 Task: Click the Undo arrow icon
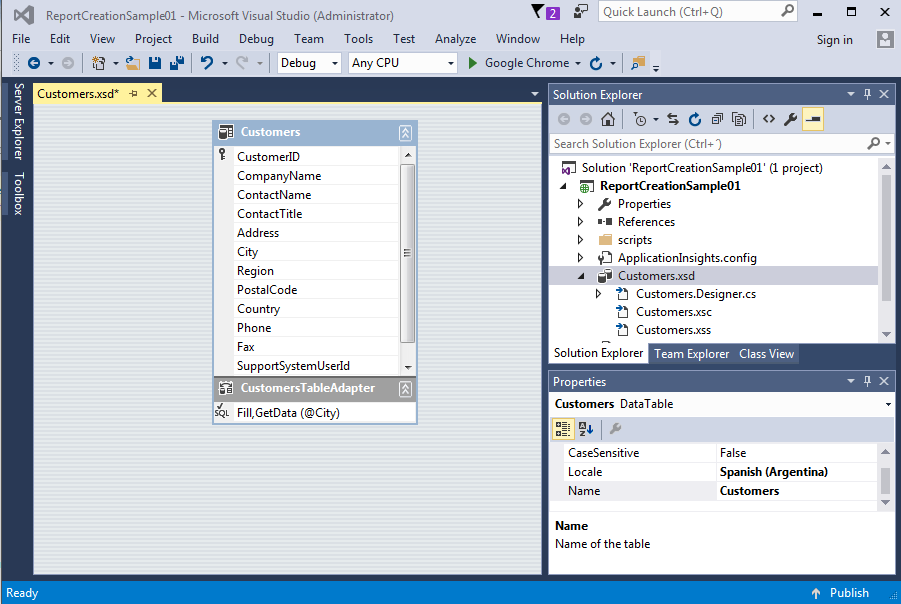pyautogui.click(x=207, y=63)
